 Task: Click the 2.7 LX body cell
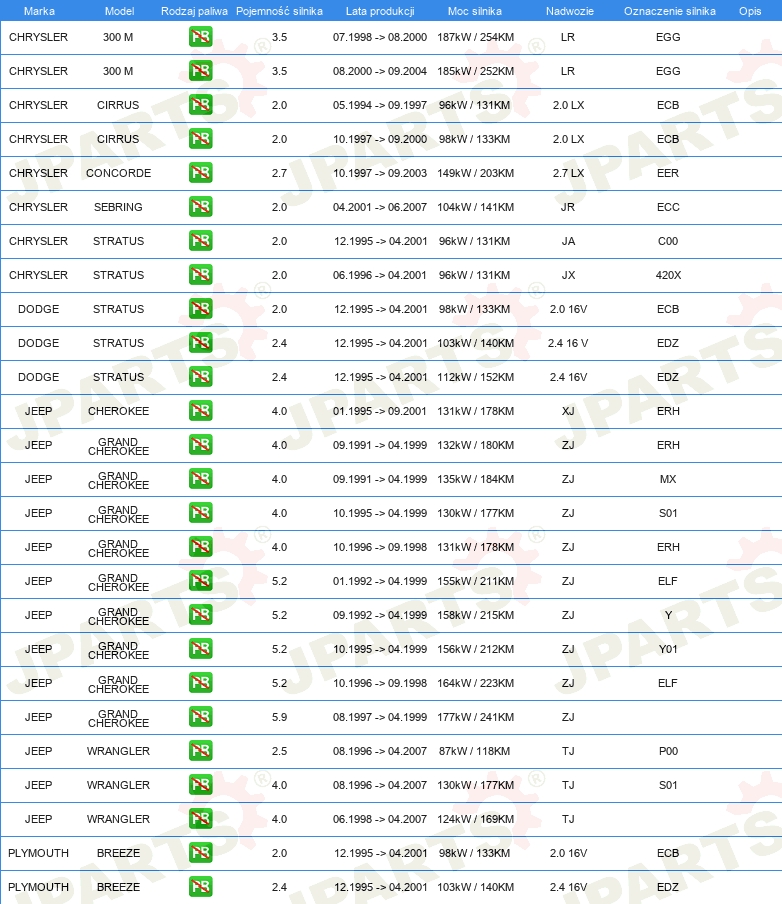pyautogui.click(x=569, y=173)
